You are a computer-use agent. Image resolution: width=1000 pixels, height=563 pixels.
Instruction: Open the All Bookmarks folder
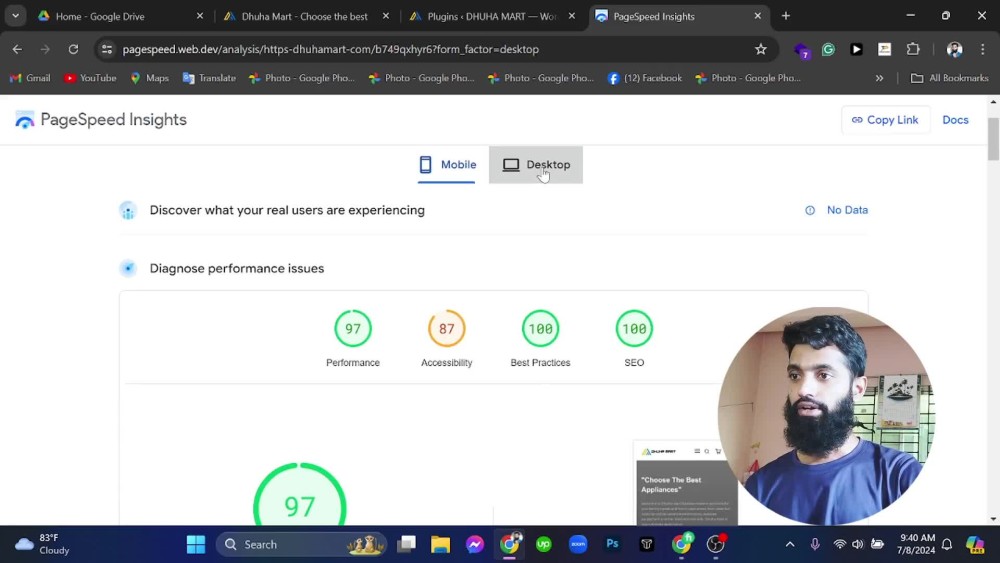click(950, 78)
